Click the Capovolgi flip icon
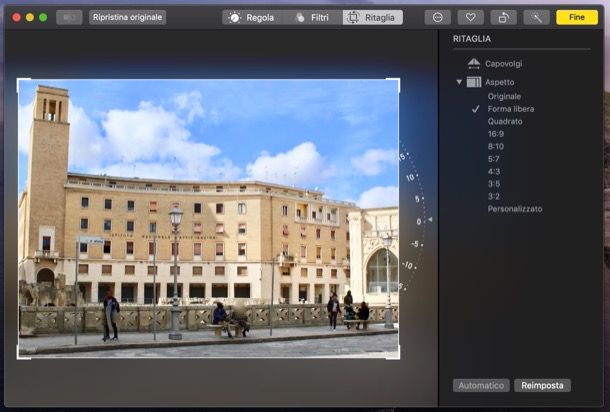The width and height of the screenshot is (610, 412). coord(474,64)
